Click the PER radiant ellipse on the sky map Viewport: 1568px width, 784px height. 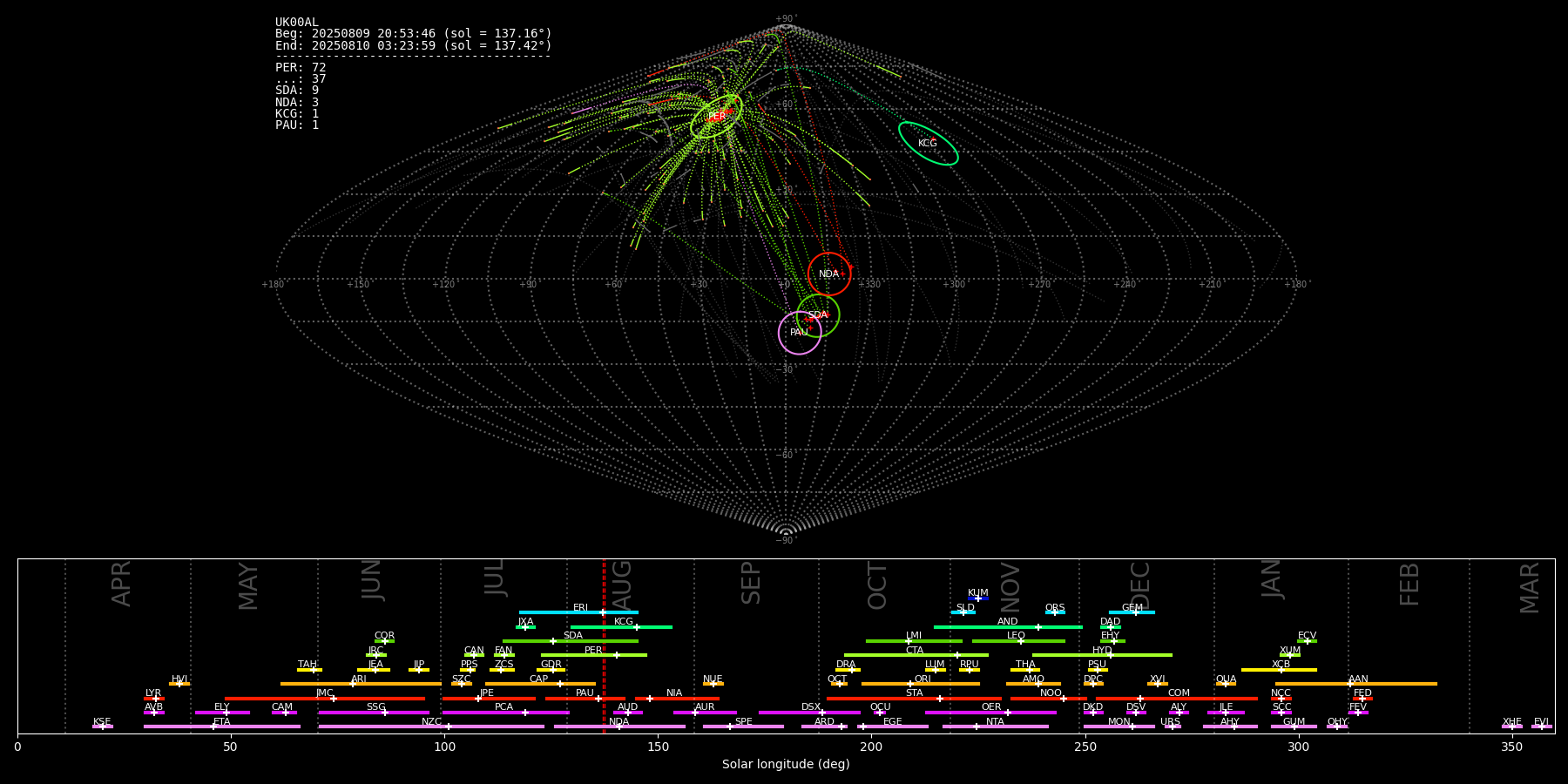tap(716, 116)
